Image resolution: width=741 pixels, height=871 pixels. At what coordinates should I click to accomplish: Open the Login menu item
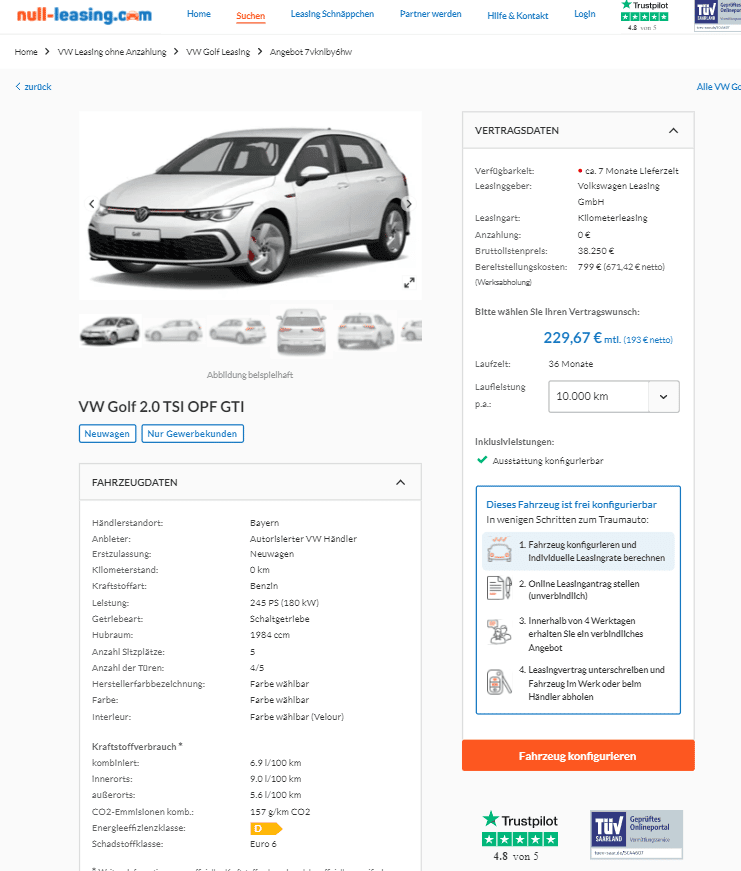[x=584, y=14]
